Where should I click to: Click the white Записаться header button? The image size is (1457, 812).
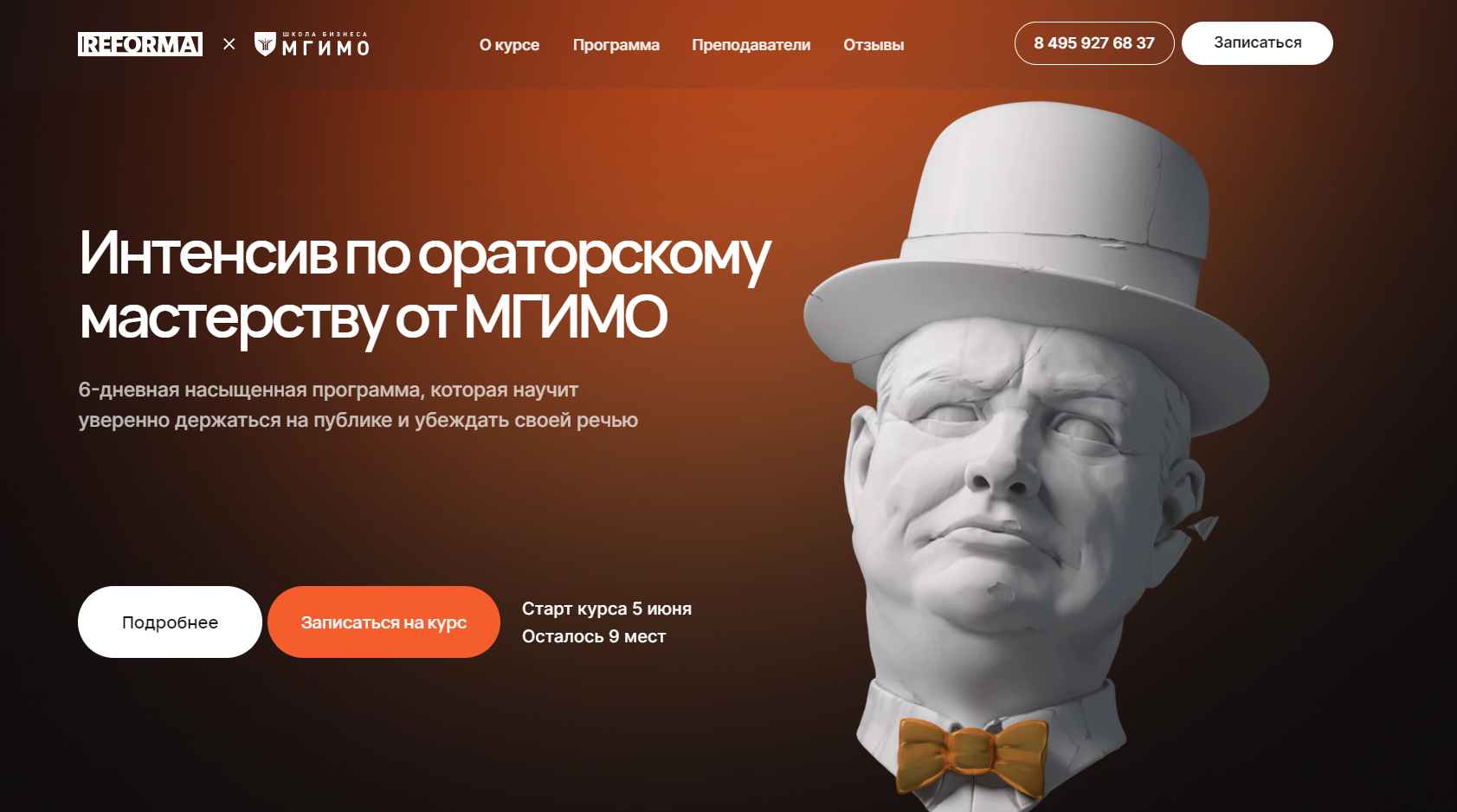coord(1257,43)
